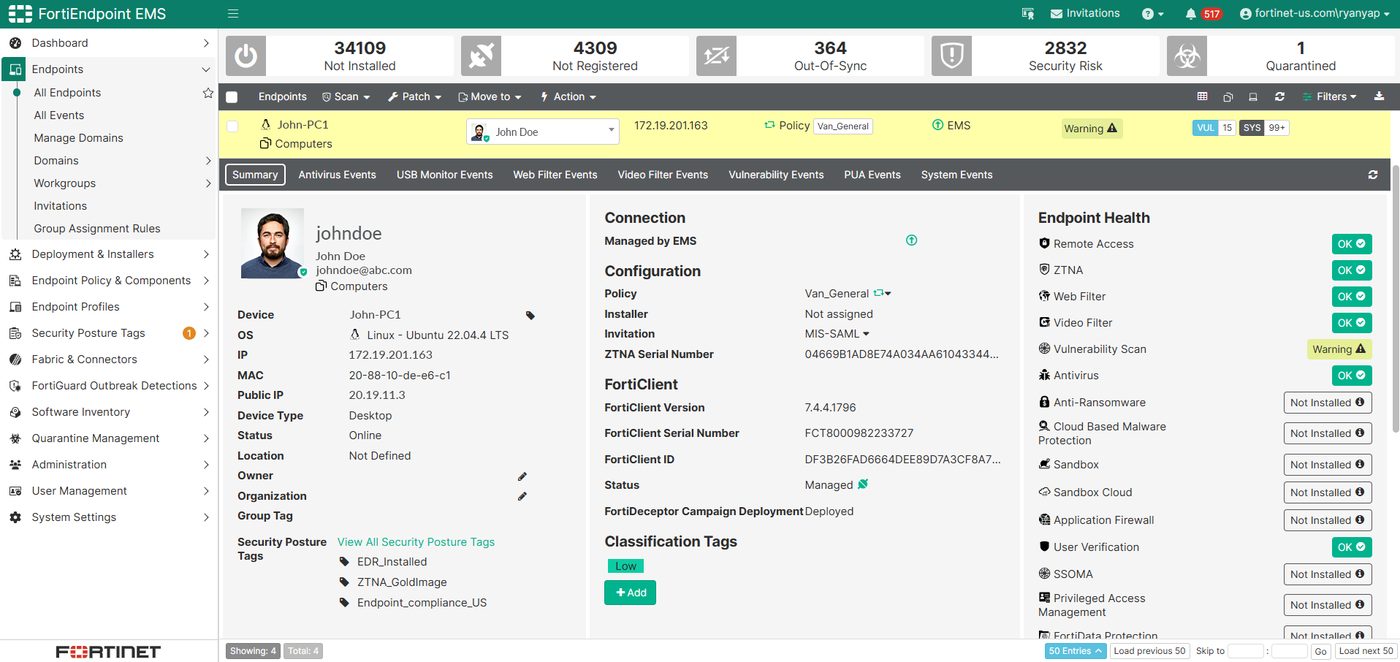Toggle the hamburger menu to collapse sidebar
The width and height of the screenshot is (1400, 662).
(x=233, y=14)
